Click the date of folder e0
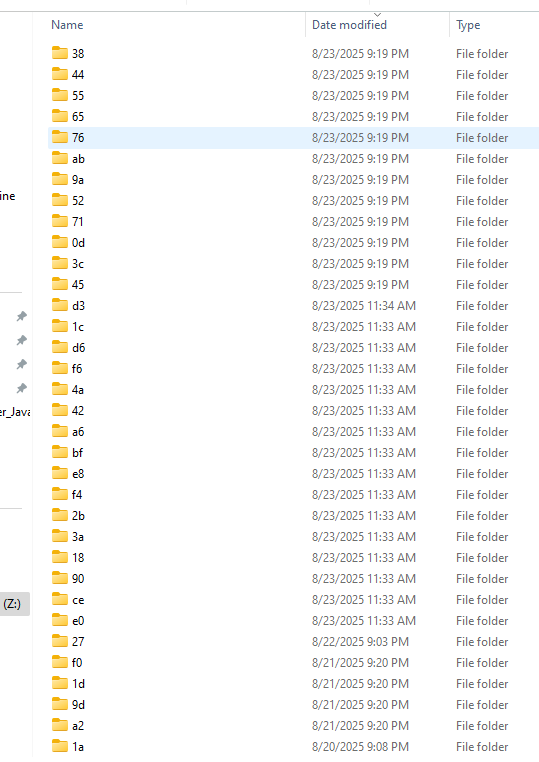539x762 pixels. tap(364, 621)
